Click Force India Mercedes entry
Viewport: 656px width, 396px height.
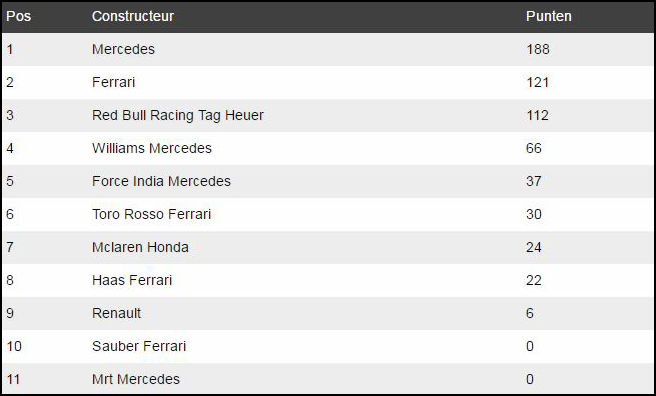pos(161,181)
